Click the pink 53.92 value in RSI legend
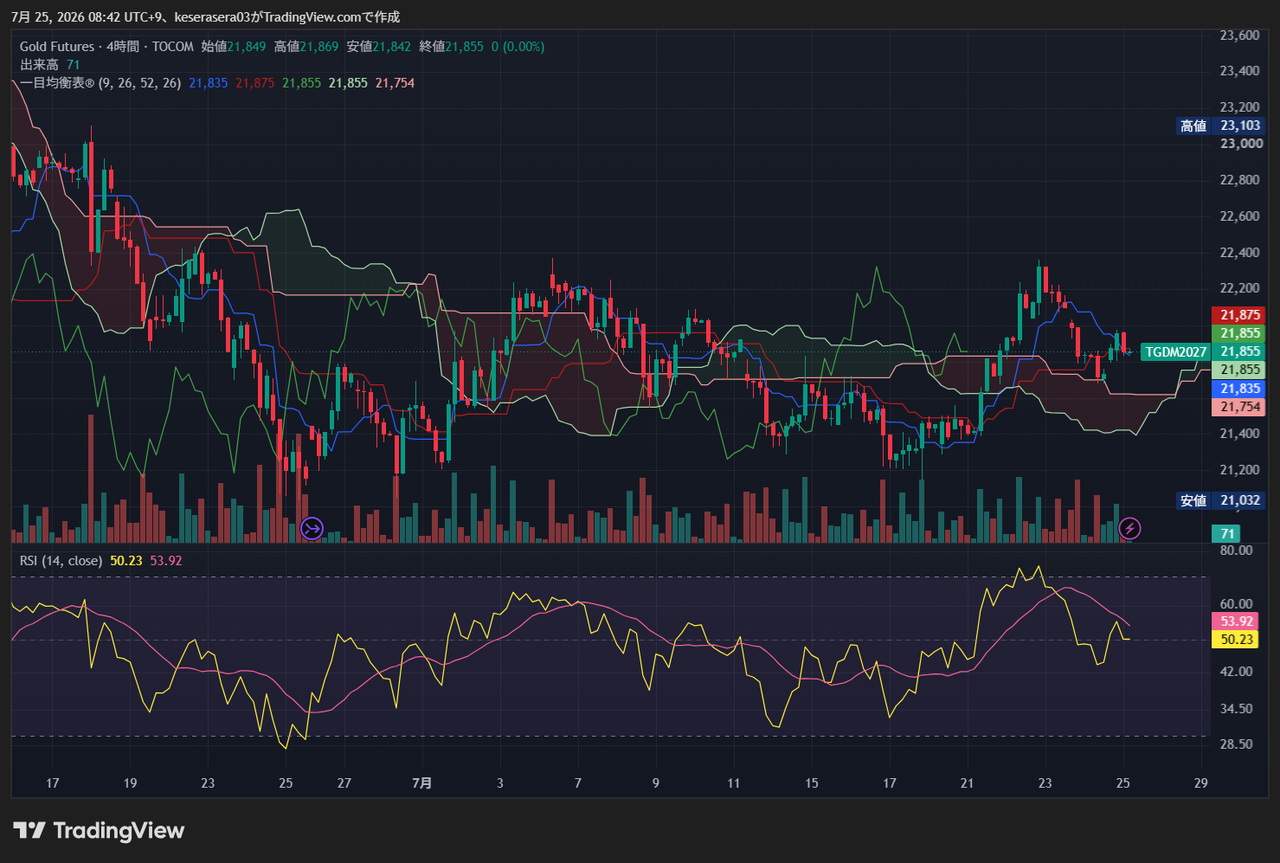1280x863 pixels. (166, 561)
